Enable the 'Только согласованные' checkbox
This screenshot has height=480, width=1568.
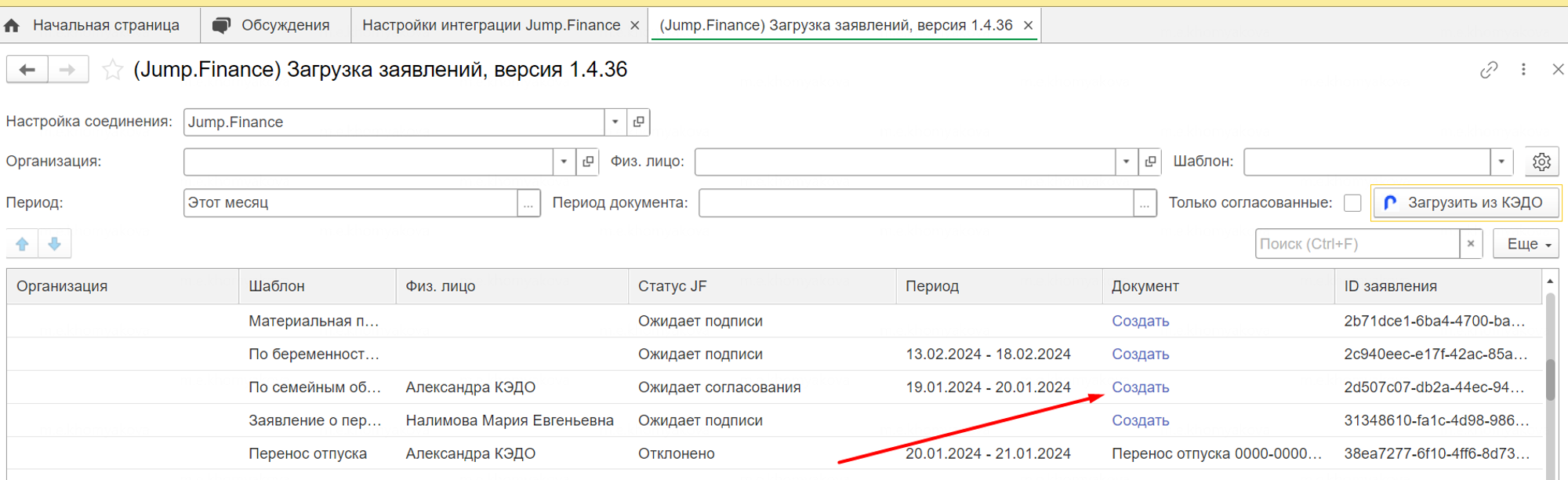pos(1352,203)
